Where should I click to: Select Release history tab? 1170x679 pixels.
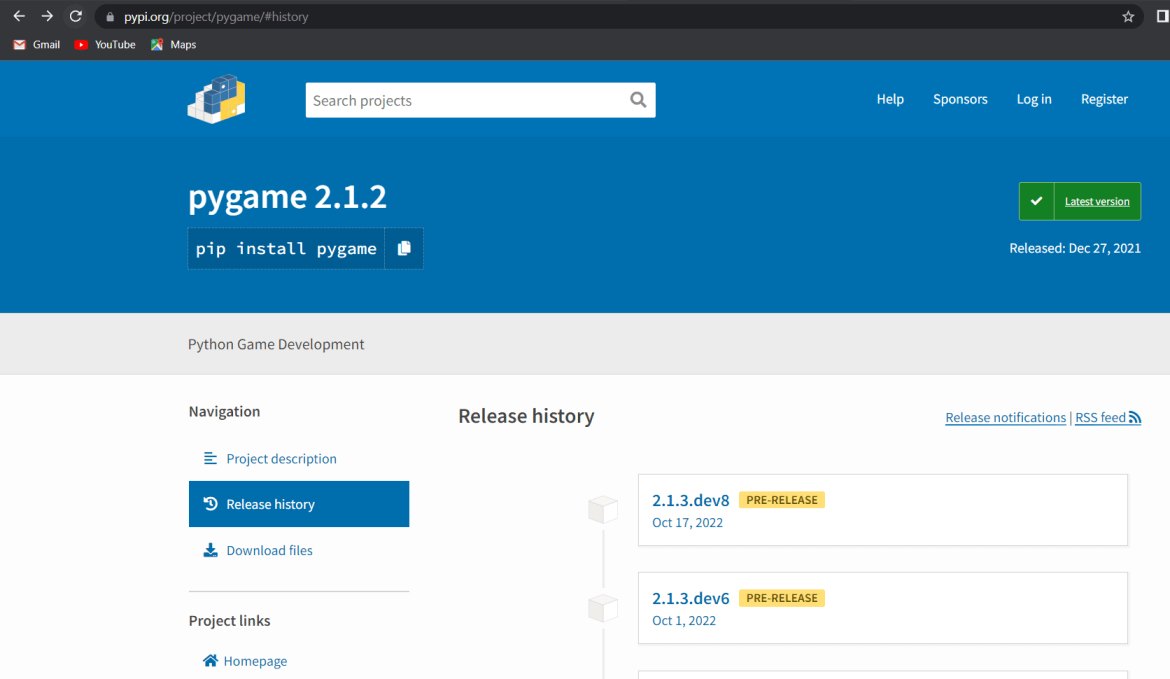click(298, 504)
